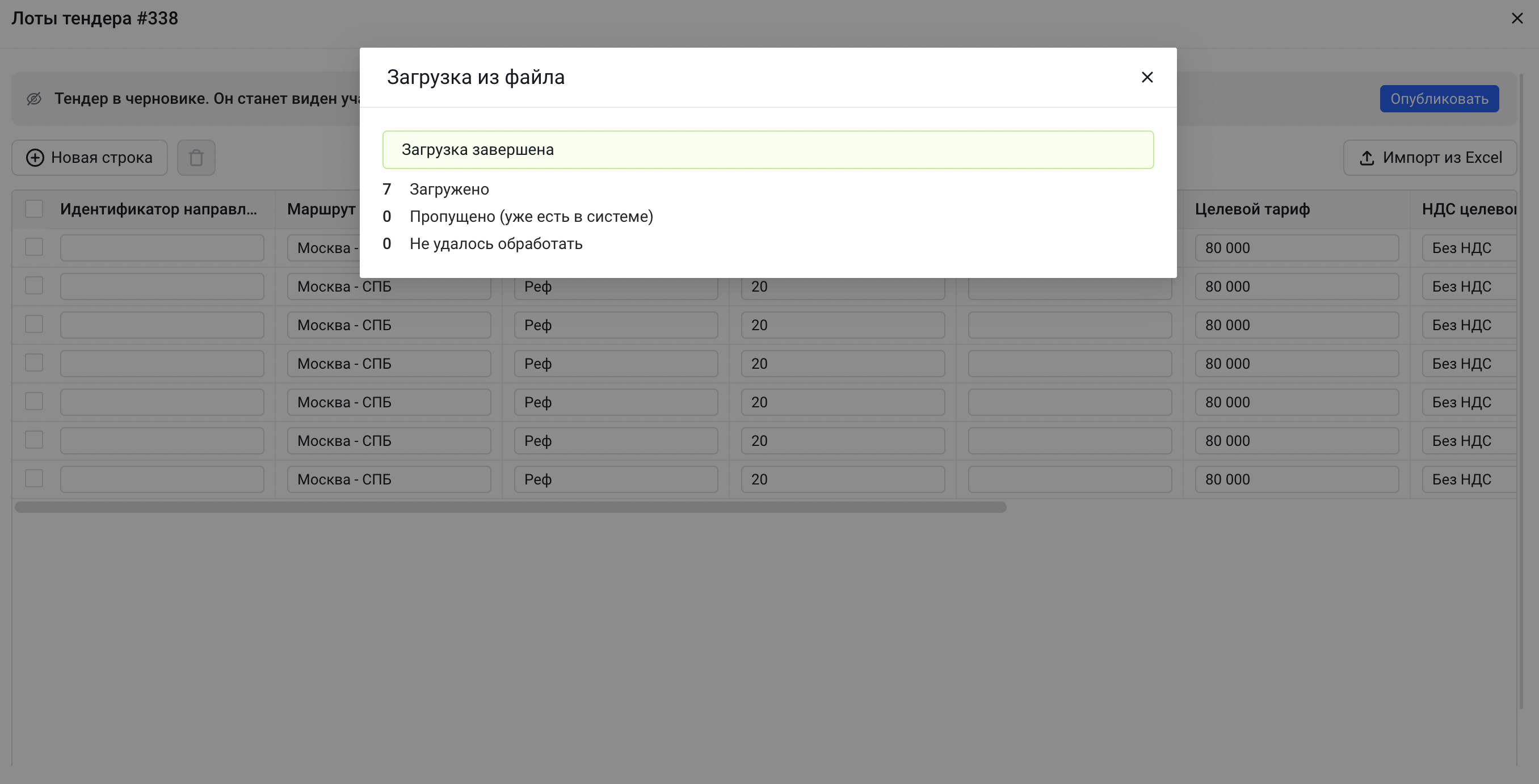Click the crossed-eye draft icon
This screenshot has width=1539, height=784.
pos(34,99)
